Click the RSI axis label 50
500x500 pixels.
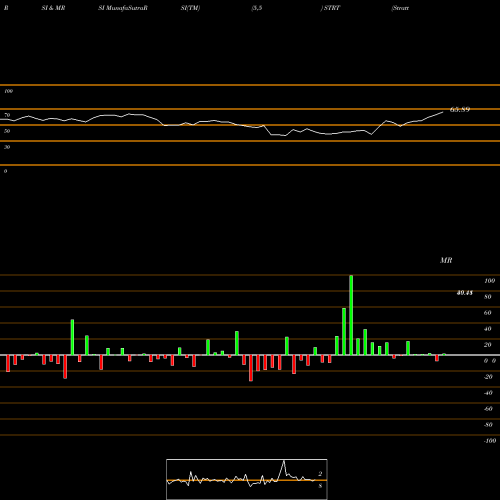pos(7,131)
